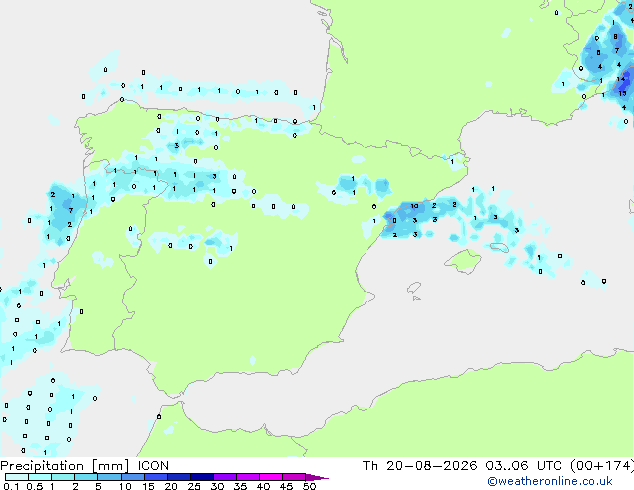634x490 pixels.
Task: Click the forecast date 'Th 20-08-2026' label
Action: pyautogui.click(x=420, y=466)
